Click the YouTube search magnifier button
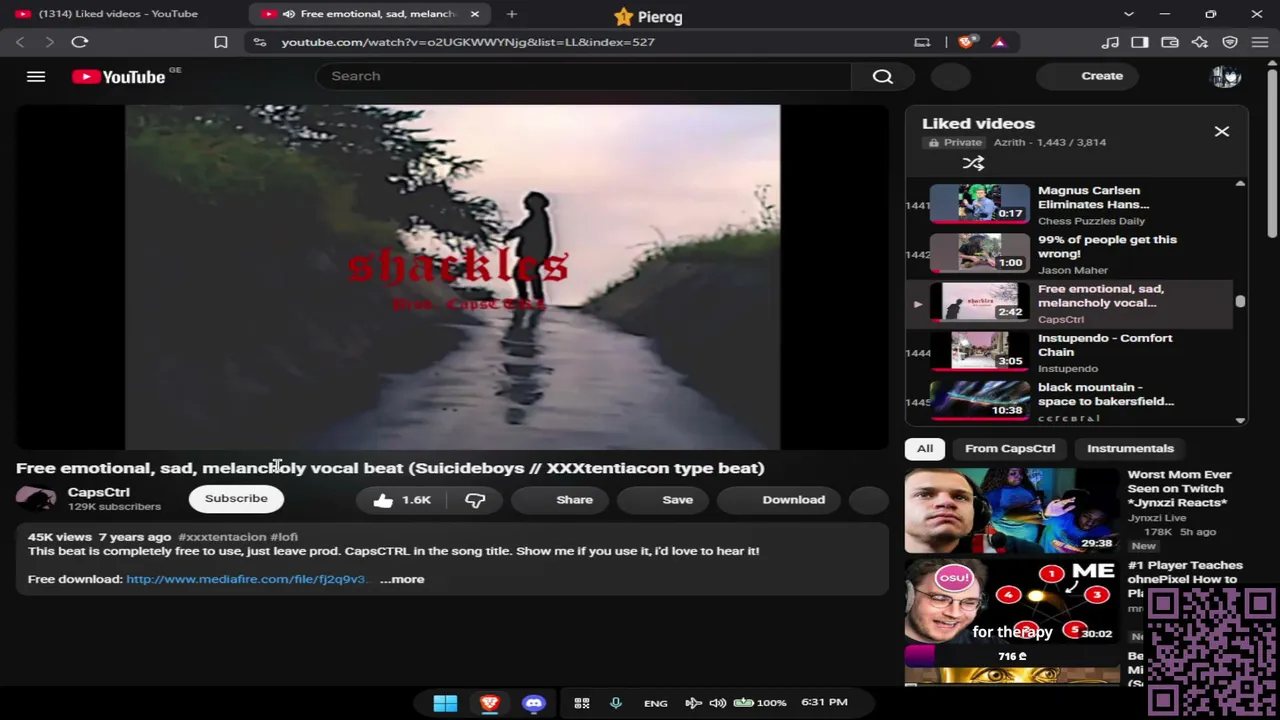The width and height of the screenshot is (1280, 720). [x=882, y=76]
